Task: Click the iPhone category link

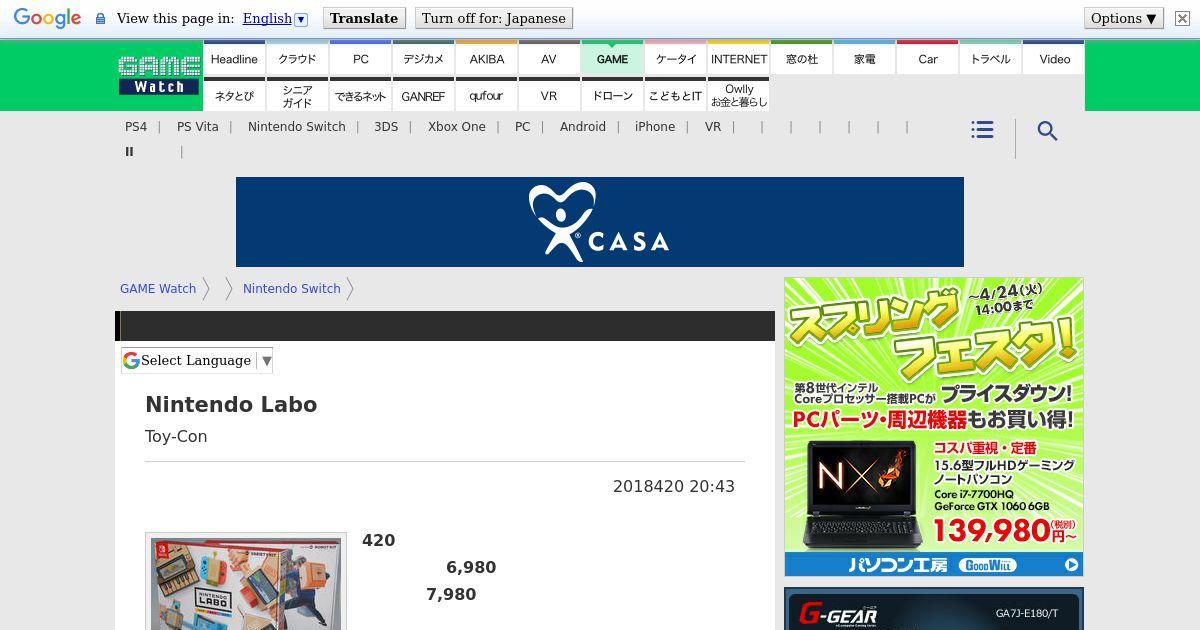Action: coord(655,127)
